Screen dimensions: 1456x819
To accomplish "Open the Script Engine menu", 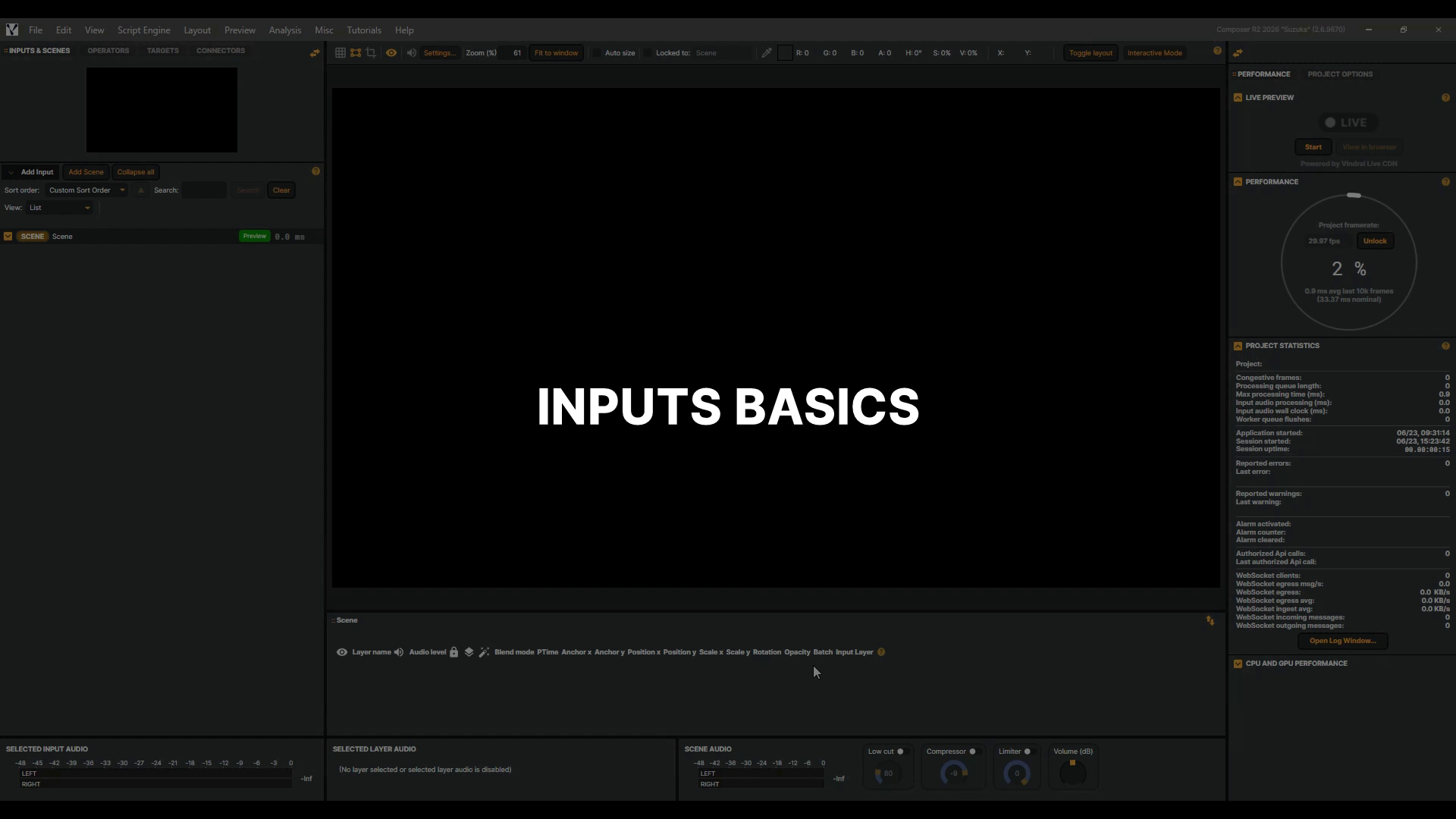I will tap(143, 30).
